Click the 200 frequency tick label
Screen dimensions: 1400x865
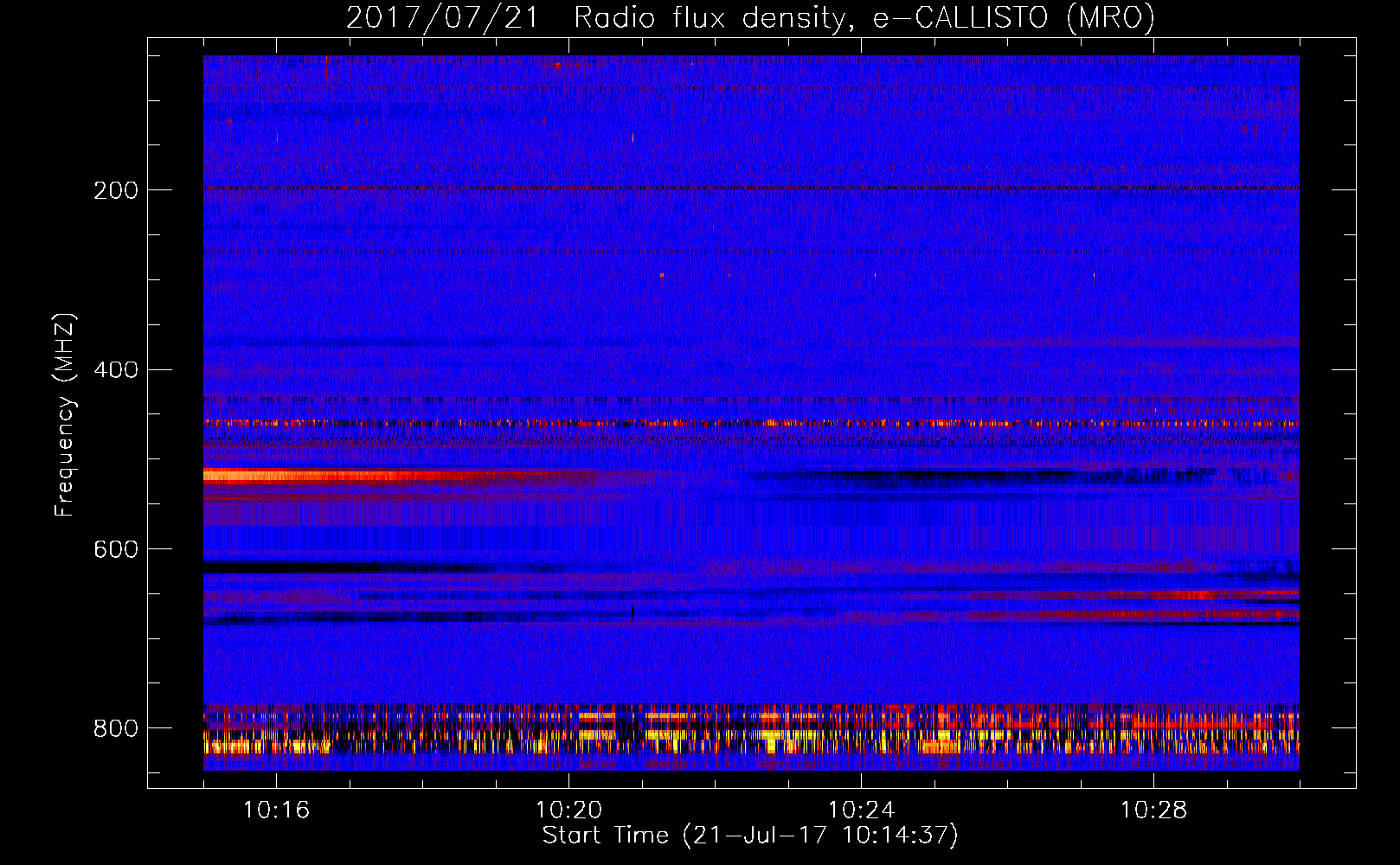coord(116,190)
